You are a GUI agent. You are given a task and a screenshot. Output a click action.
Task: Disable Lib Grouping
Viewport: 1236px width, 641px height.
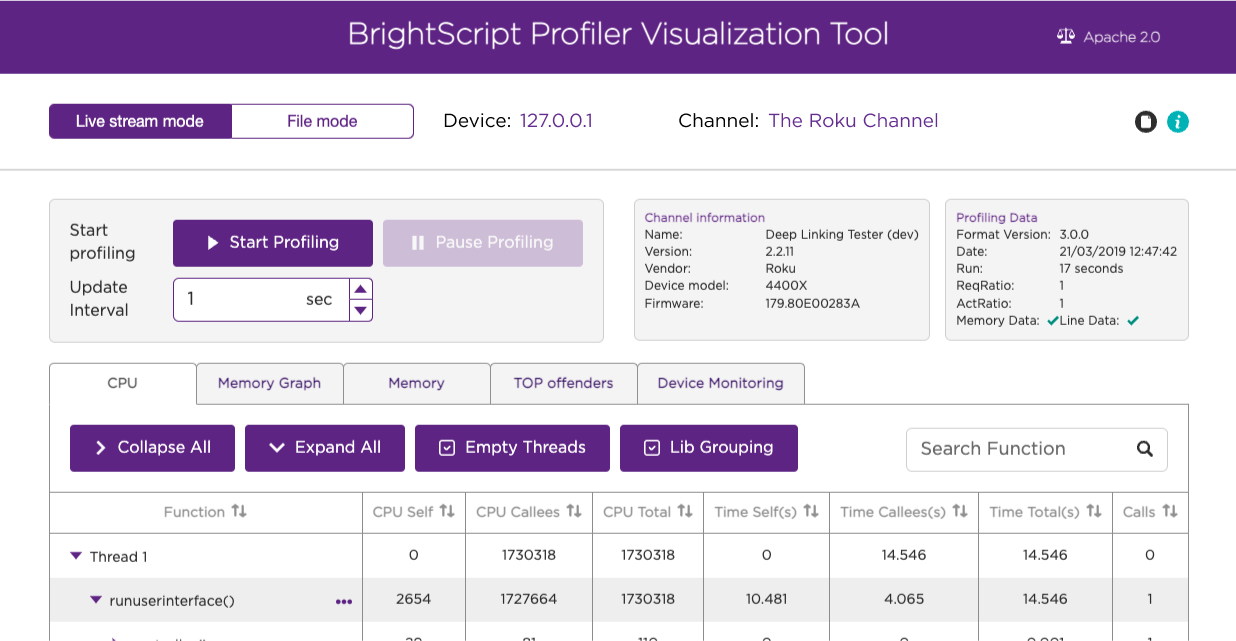click(708, 448)
